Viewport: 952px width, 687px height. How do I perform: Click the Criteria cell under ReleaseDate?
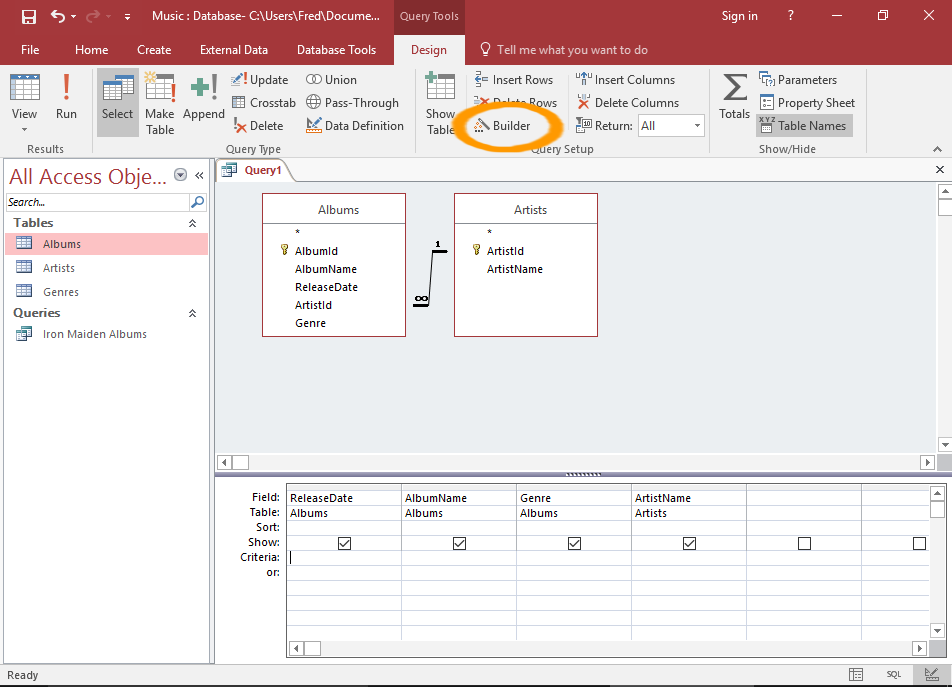[x=344, y=558]
